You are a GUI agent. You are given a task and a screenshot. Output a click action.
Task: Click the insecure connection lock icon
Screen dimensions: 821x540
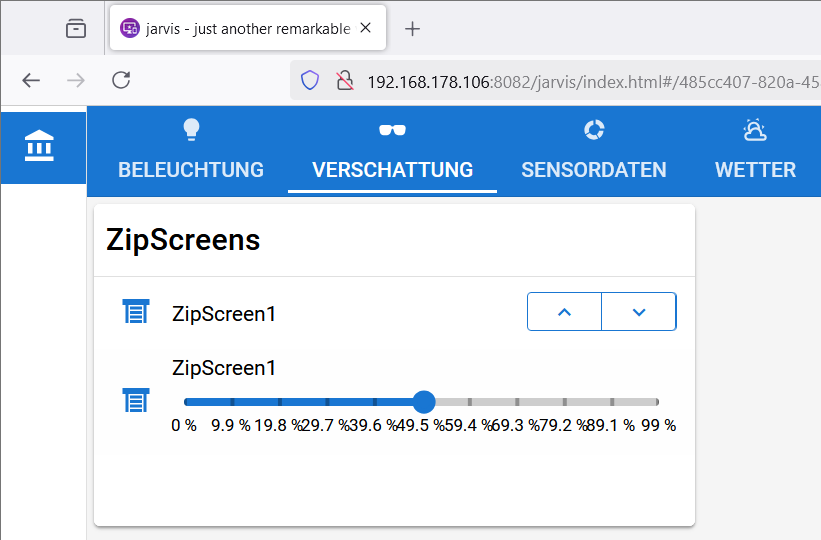(x=345, y=81)
